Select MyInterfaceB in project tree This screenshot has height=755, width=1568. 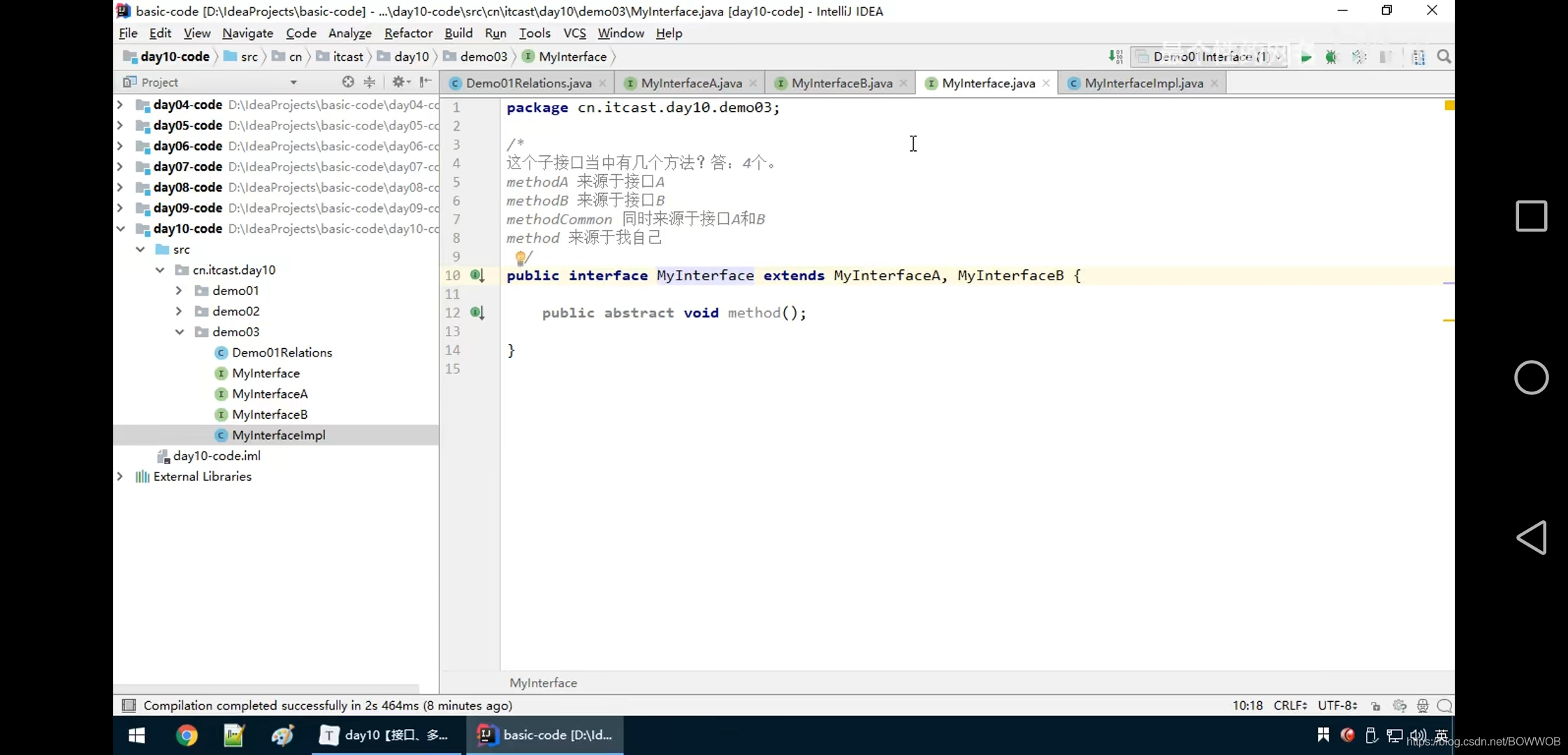(x=270, y=415)
